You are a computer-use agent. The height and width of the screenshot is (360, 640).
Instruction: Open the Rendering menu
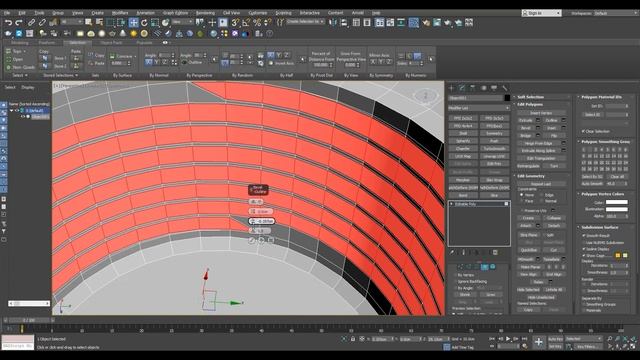tap(205, 13)
